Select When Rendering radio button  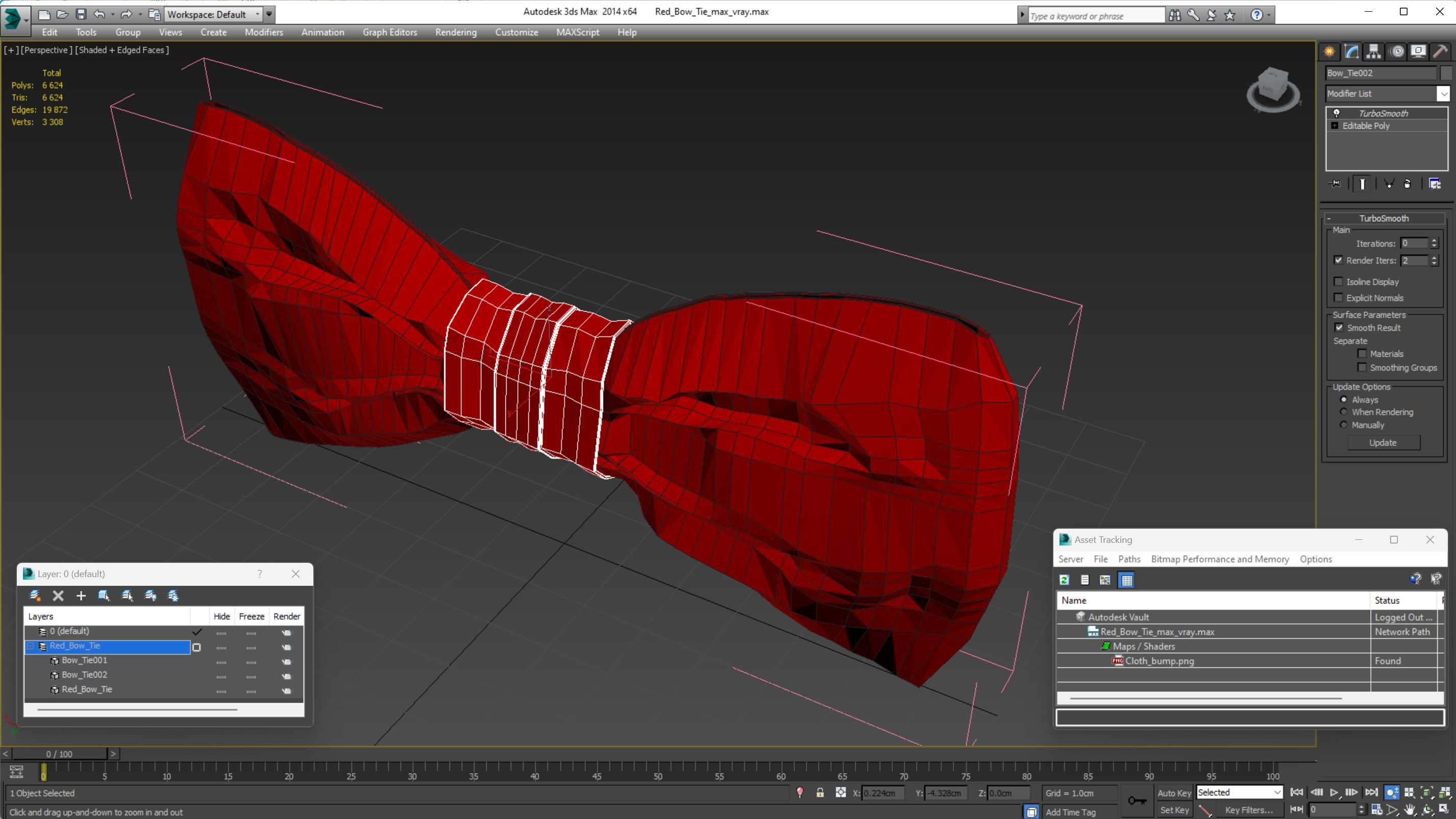[x=1344, y=411]
